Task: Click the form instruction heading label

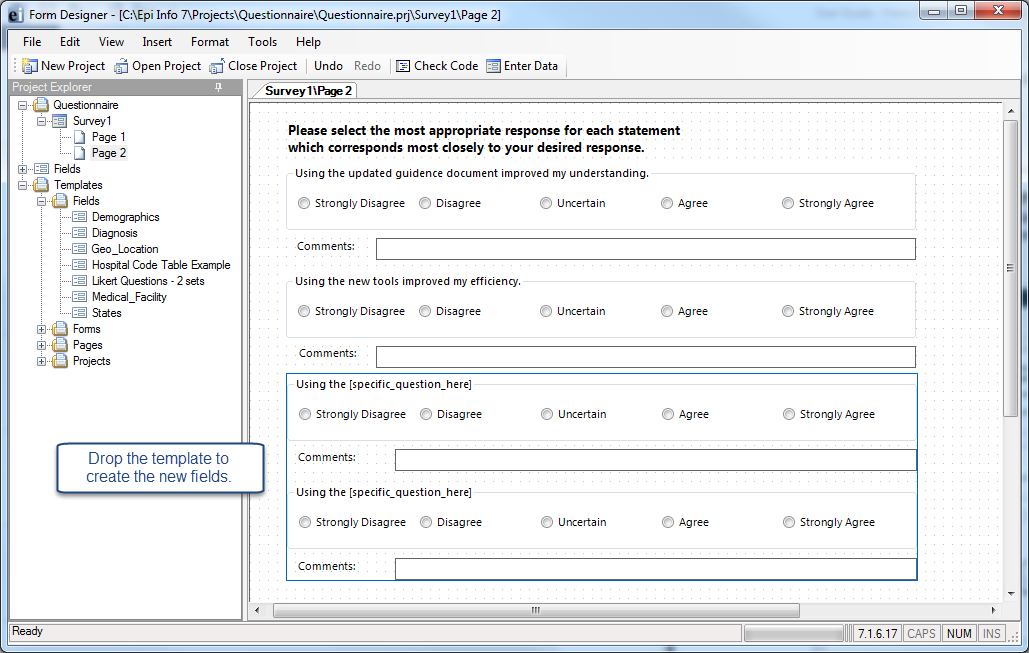Action: tap(484, 139)
